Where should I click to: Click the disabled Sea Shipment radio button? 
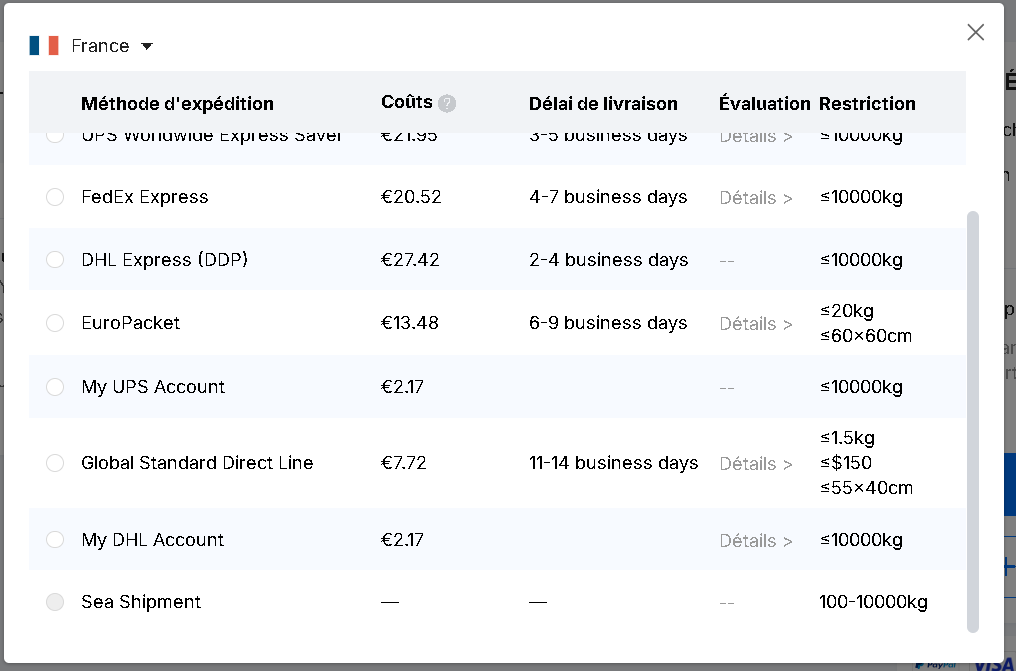point(55,602)
